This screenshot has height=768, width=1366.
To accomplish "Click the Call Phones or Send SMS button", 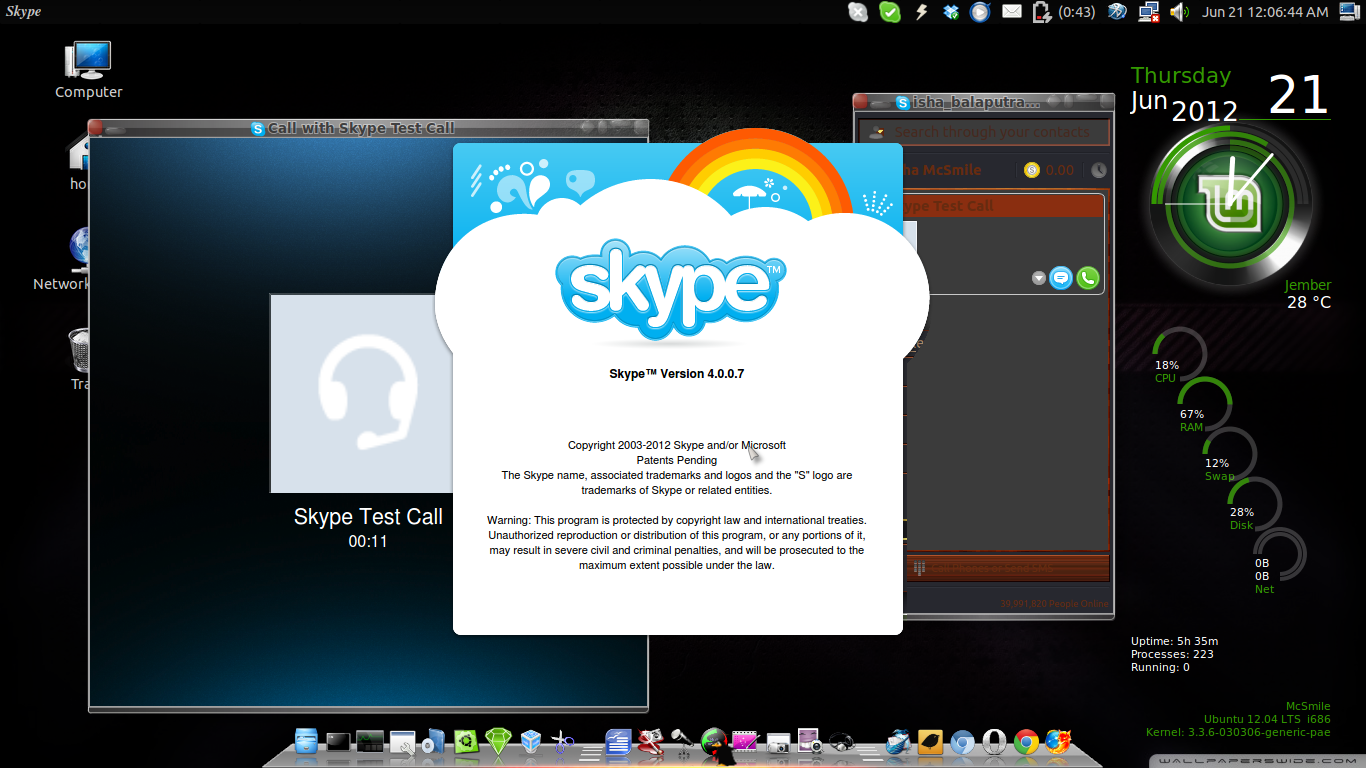I will click(1007, 568).
